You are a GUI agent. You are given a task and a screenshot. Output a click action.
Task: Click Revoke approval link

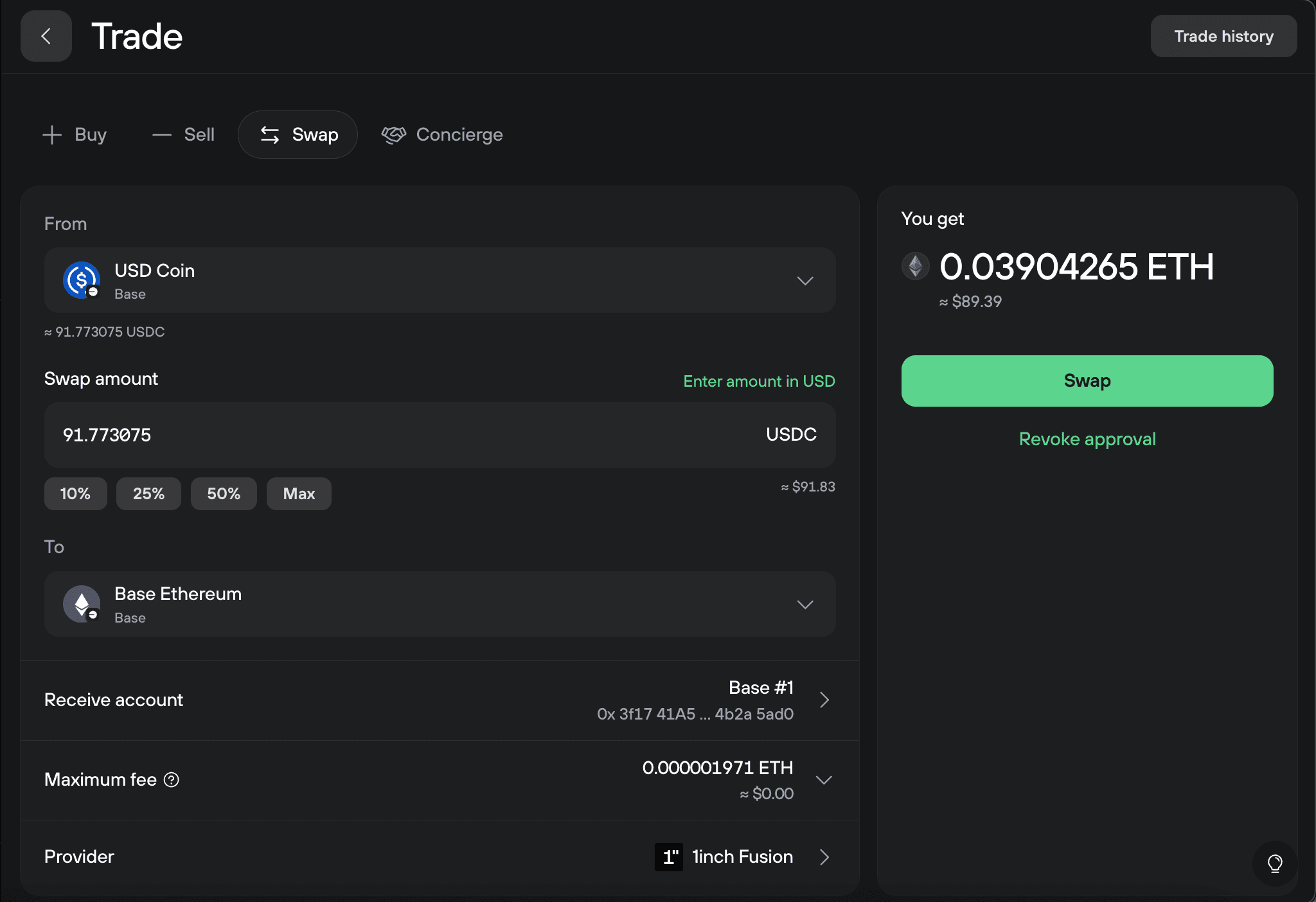coord(1087,439)
